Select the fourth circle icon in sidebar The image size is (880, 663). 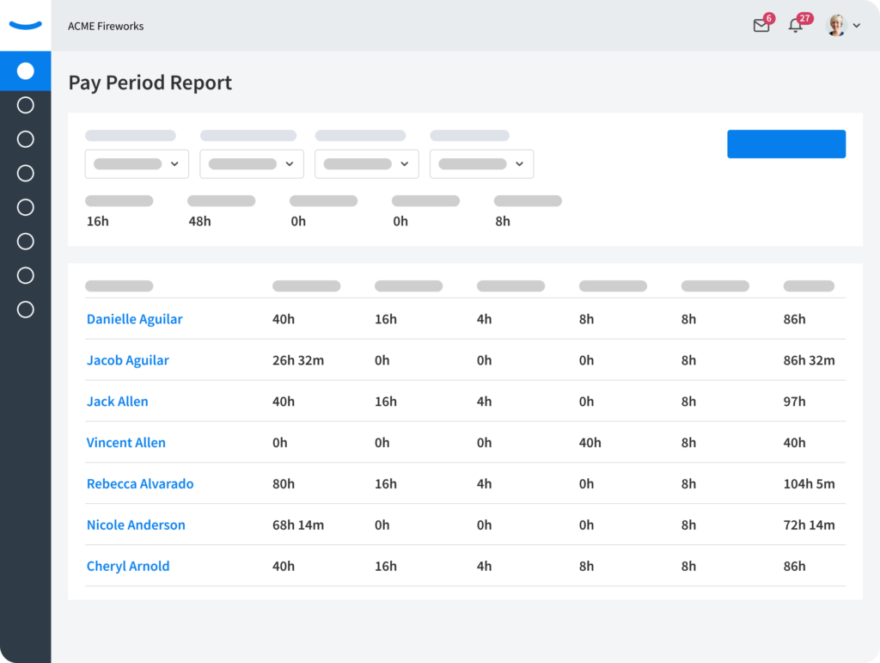click(x=25, y=173)
